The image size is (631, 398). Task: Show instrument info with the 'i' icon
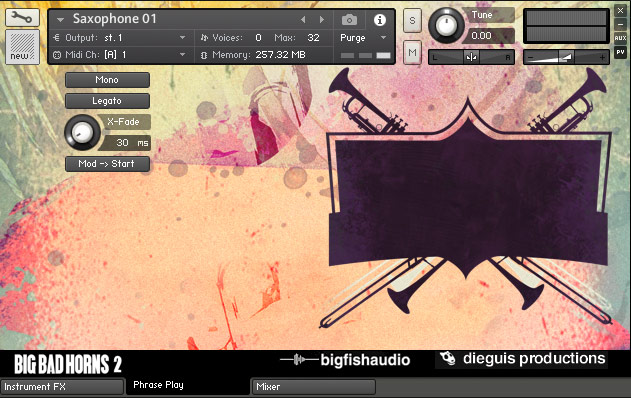click(379, 20)
